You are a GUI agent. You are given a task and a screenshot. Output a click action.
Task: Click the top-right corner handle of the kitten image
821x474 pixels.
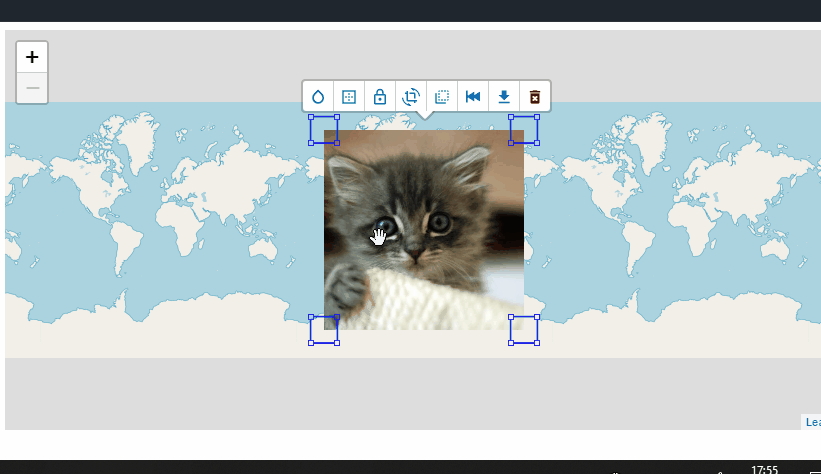click(x=524, y=130)
